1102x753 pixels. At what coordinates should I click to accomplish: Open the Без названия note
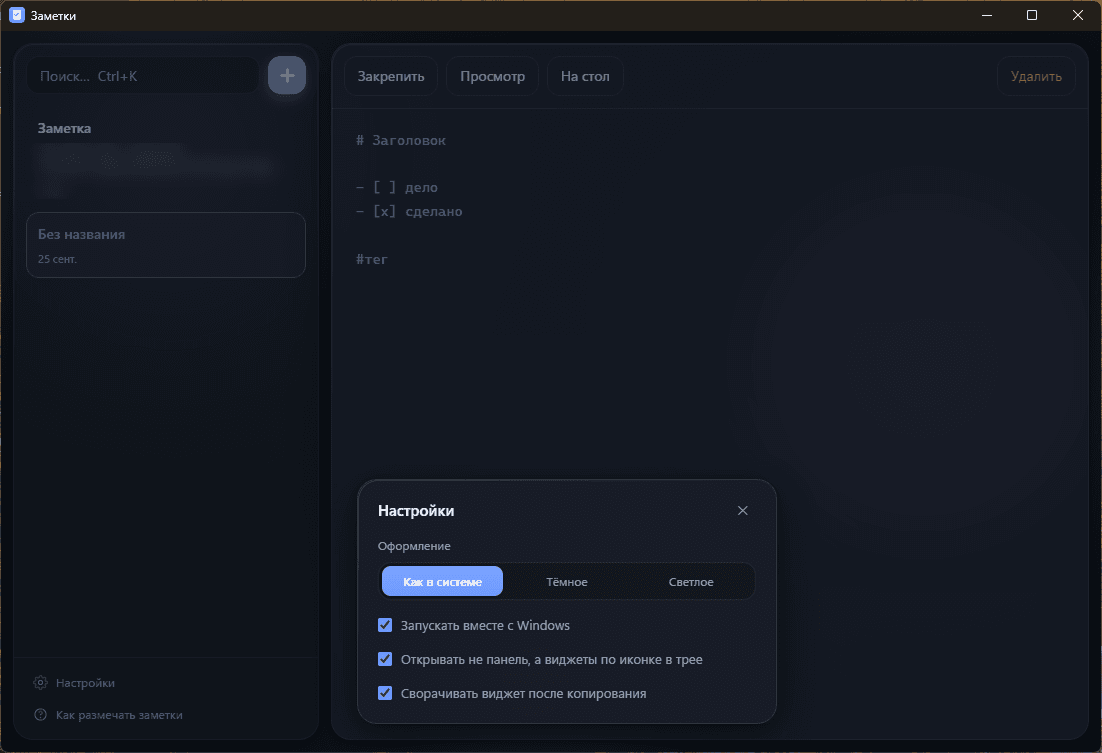click(x=166, y=245)
